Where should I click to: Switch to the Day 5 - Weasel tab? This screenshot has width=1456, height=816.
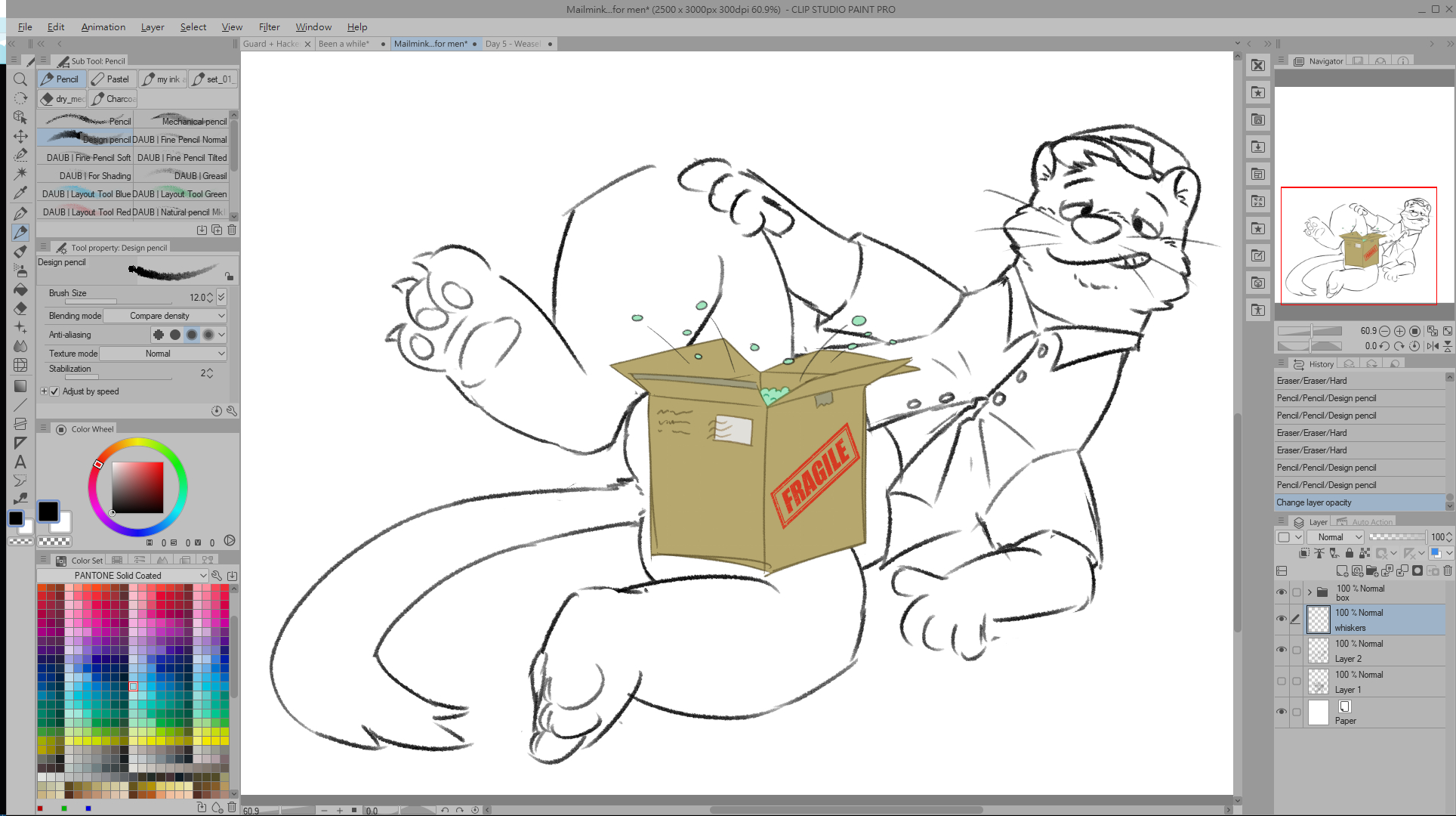click(x=513, y=44)
